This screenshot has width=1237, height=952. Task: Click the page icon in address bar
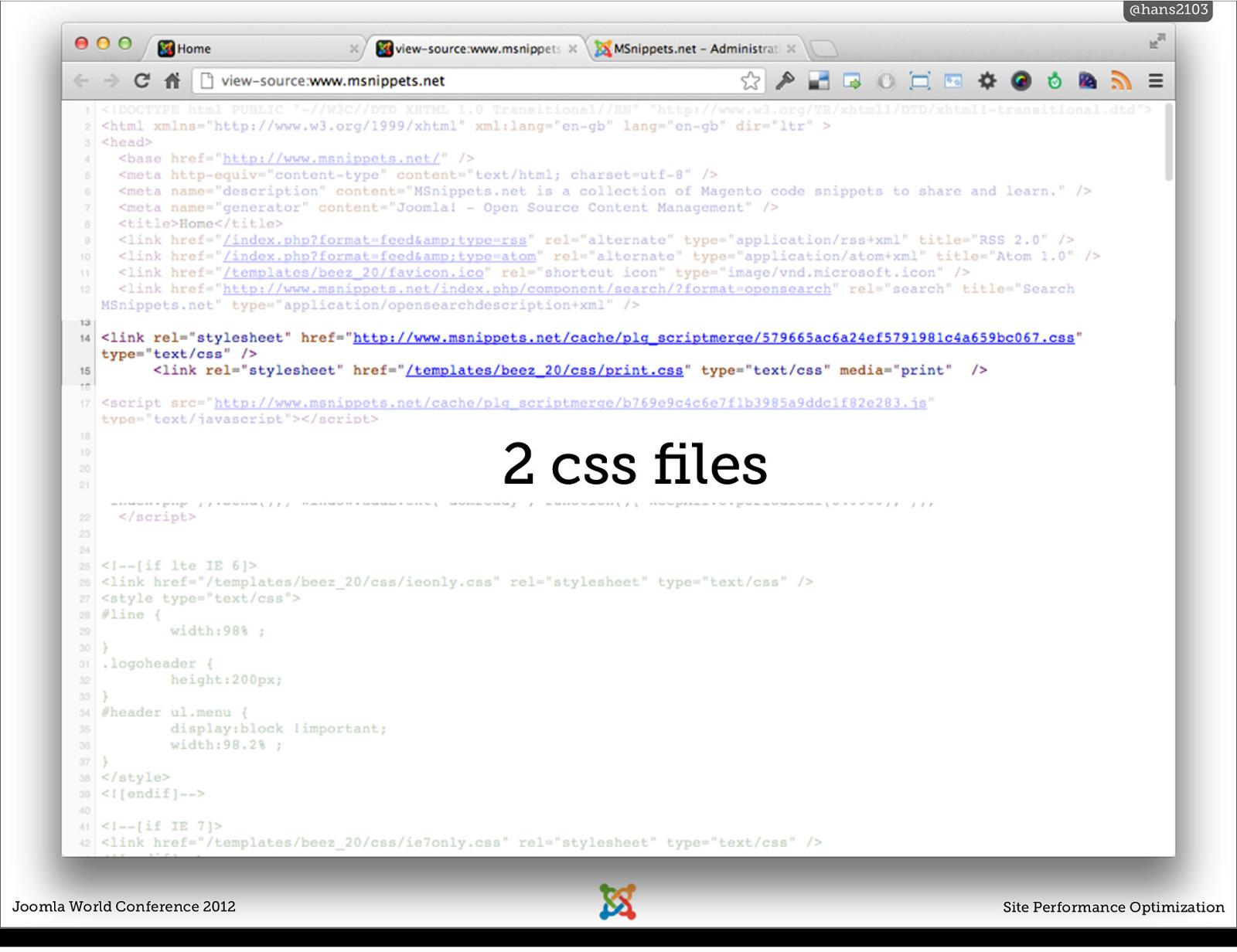coord(206,81)
